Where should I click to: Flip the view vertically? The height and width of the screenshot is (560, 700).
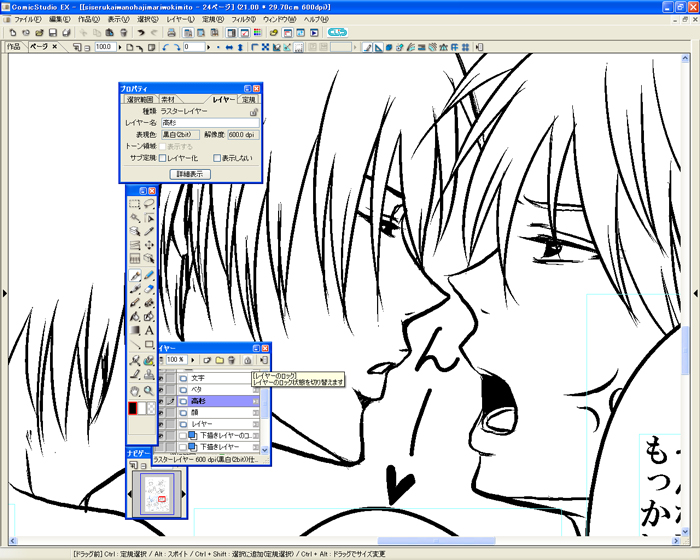point(240,47)
